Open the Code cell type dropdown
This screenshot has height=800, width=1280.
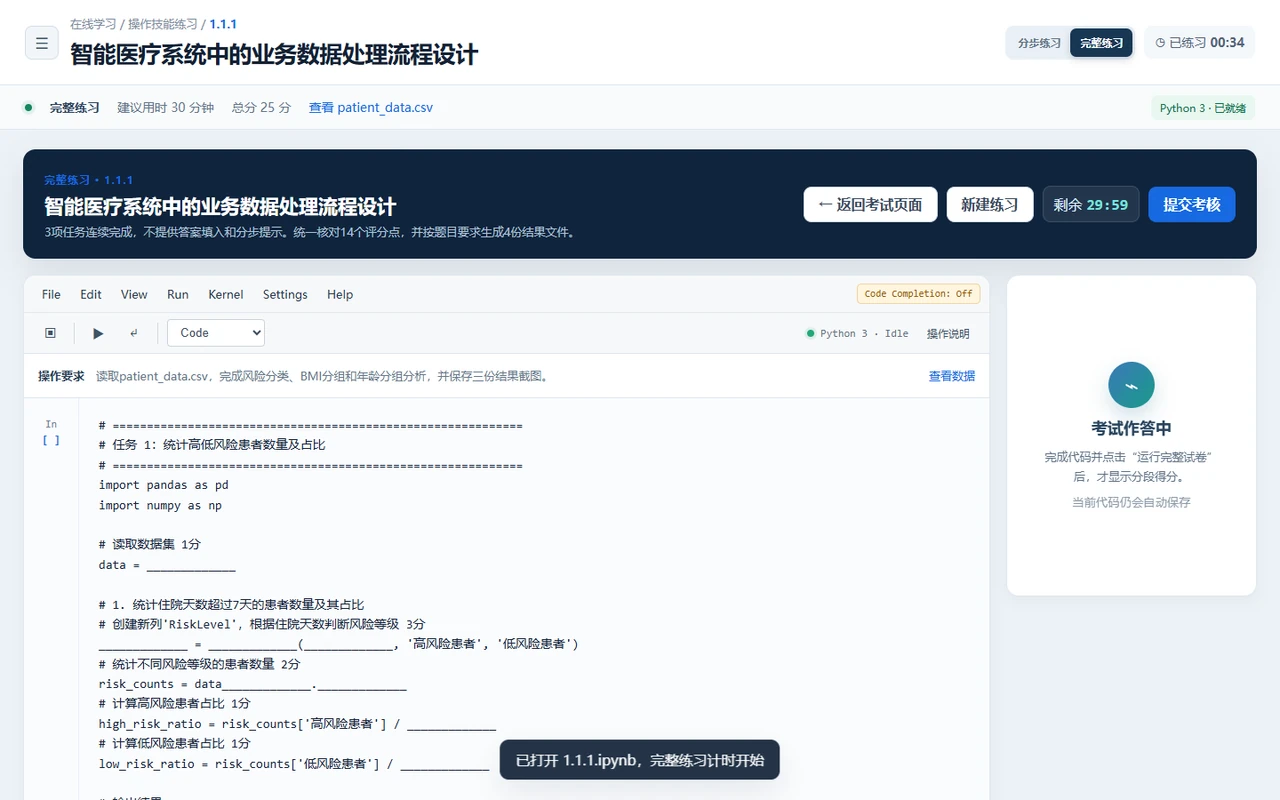(216, 333)
